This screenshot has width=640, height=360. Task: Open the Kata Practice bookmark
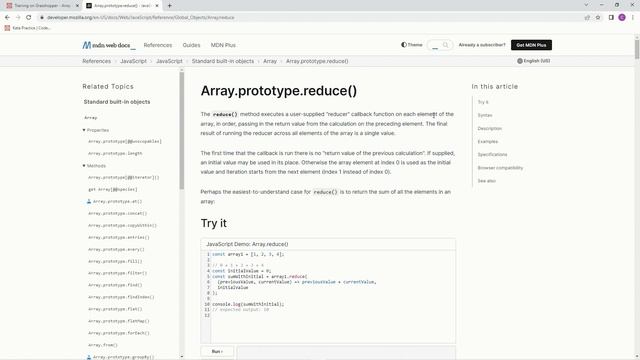tap(27, 28)
